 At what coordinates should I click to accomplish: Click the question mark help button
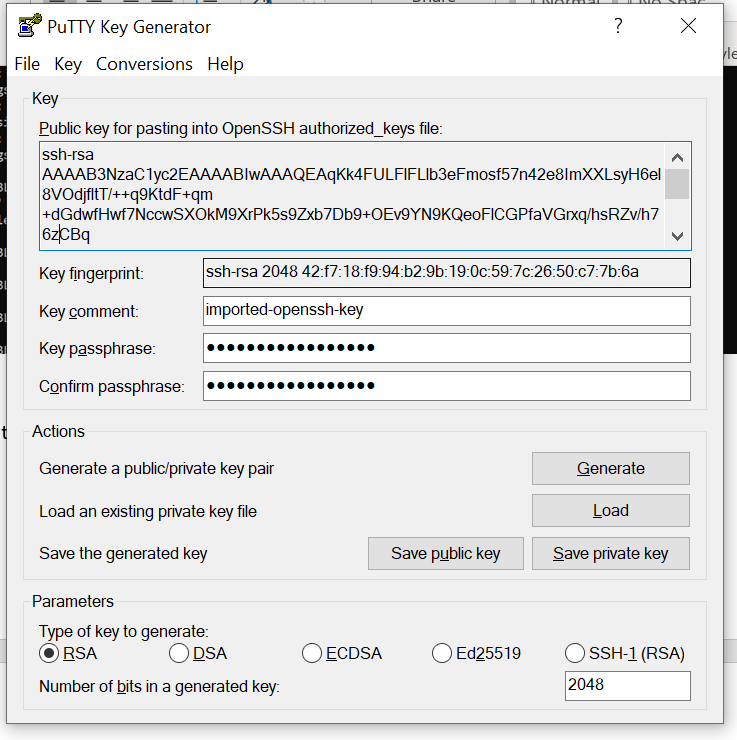click(618, 26)
